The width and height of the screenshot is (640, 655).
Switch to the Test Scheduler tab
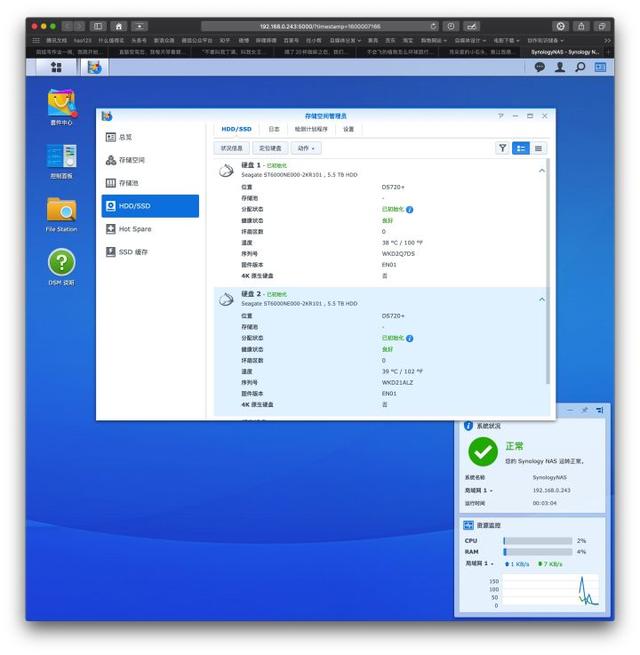click(x=311, y=129)
